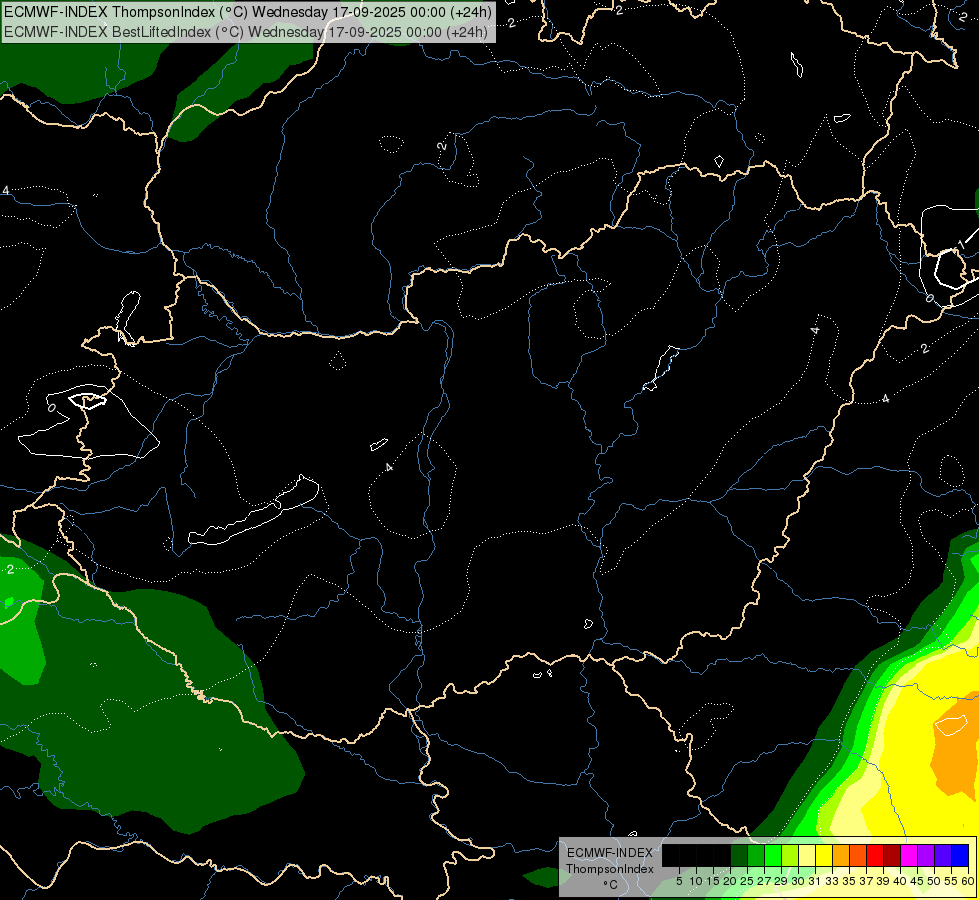The width and height of the screenshot is (979, 900).
Task: Click the bright green 27-29 legend swatch
Action: [772, 855]
